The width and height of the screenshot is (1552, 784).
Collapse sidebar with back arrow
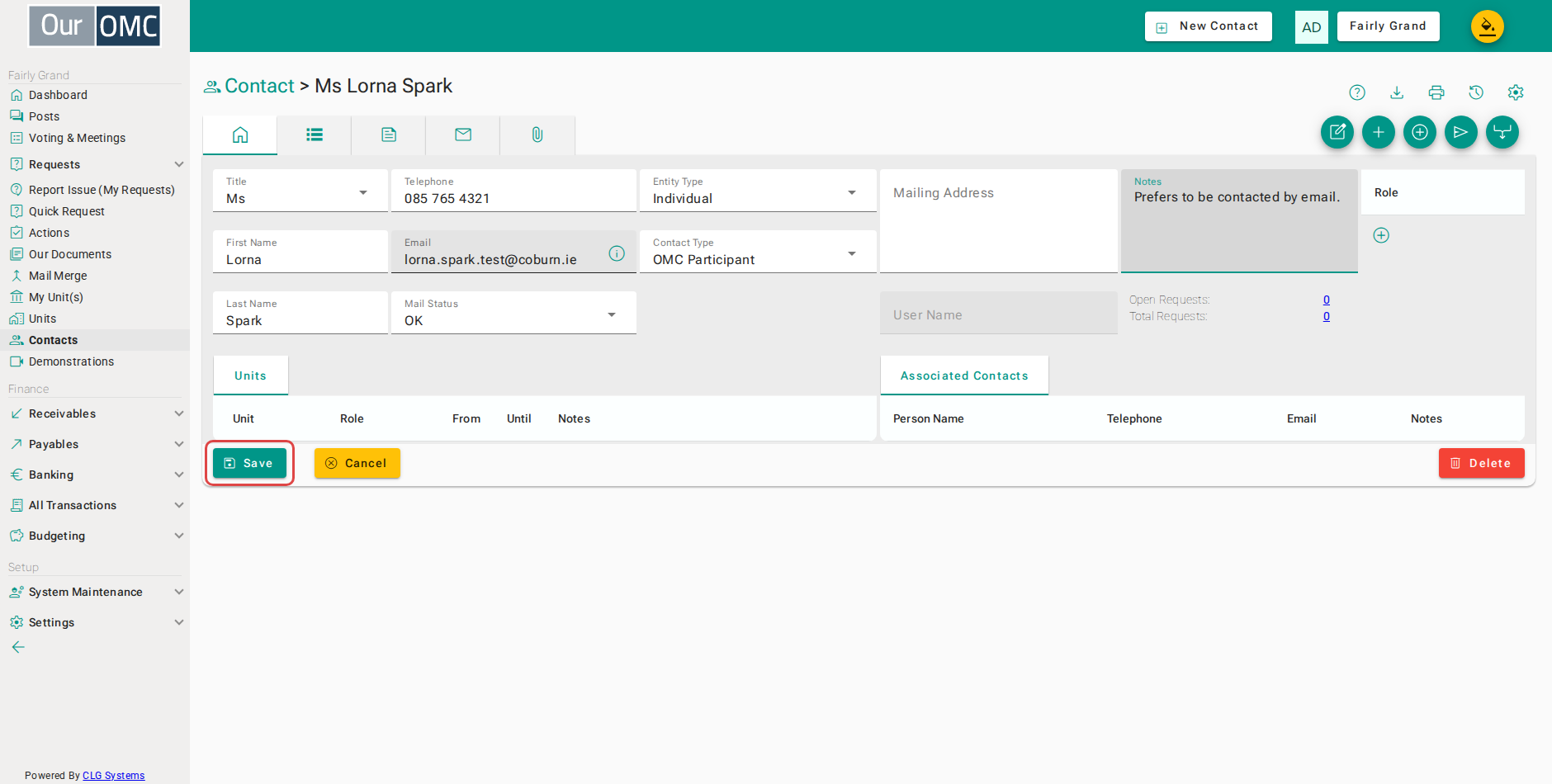pos(18,647)
